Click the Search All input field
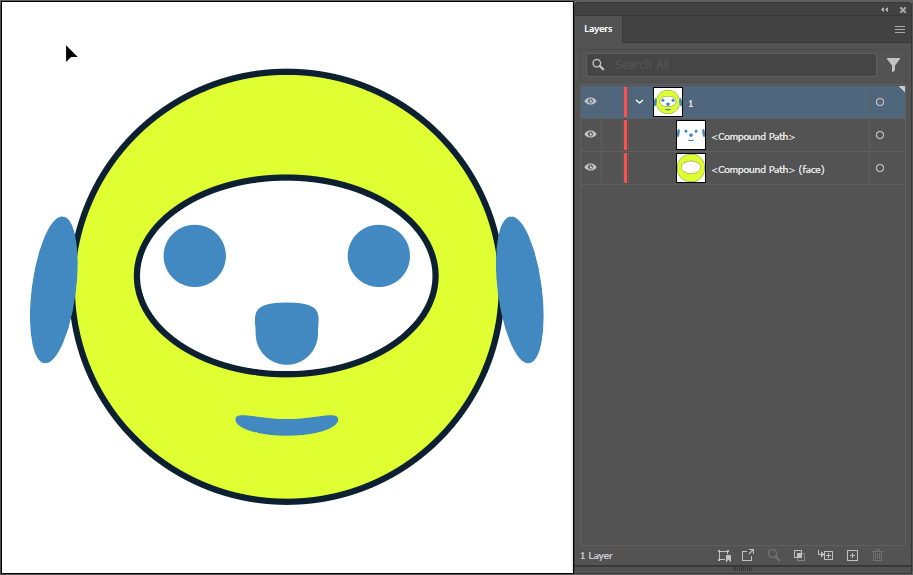 point(731,65)
